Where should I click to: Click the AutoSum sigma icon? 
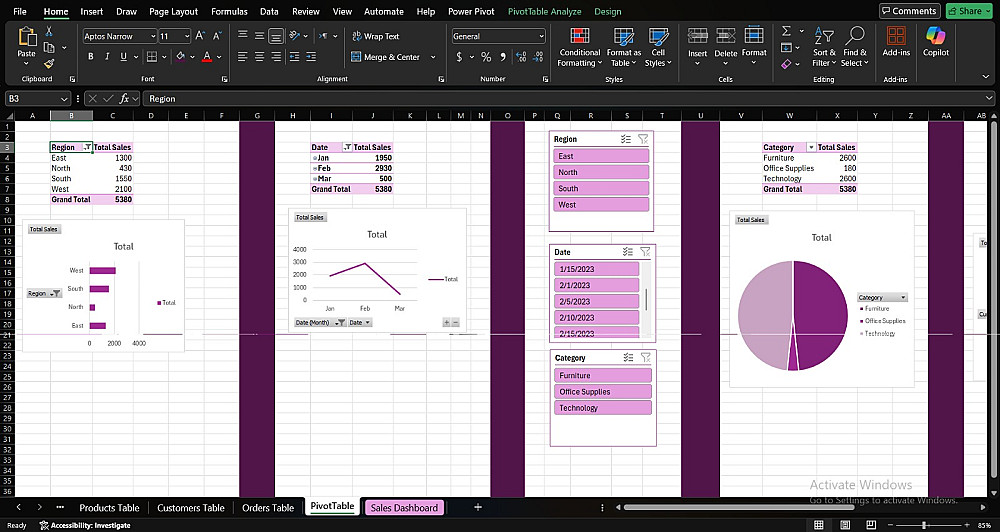pos(787,32)
